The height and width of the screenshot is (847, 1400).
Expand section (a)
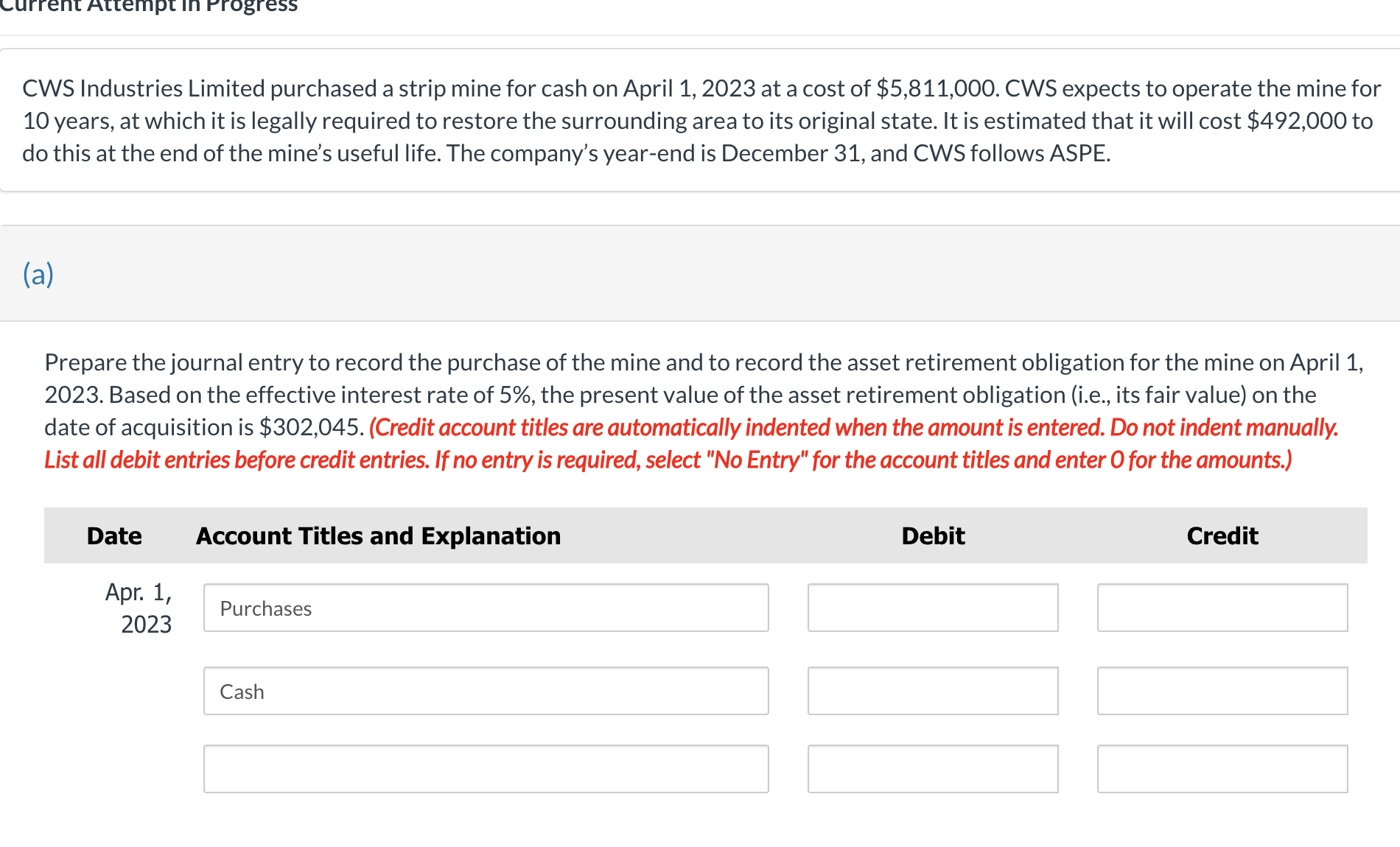[38, 273]
